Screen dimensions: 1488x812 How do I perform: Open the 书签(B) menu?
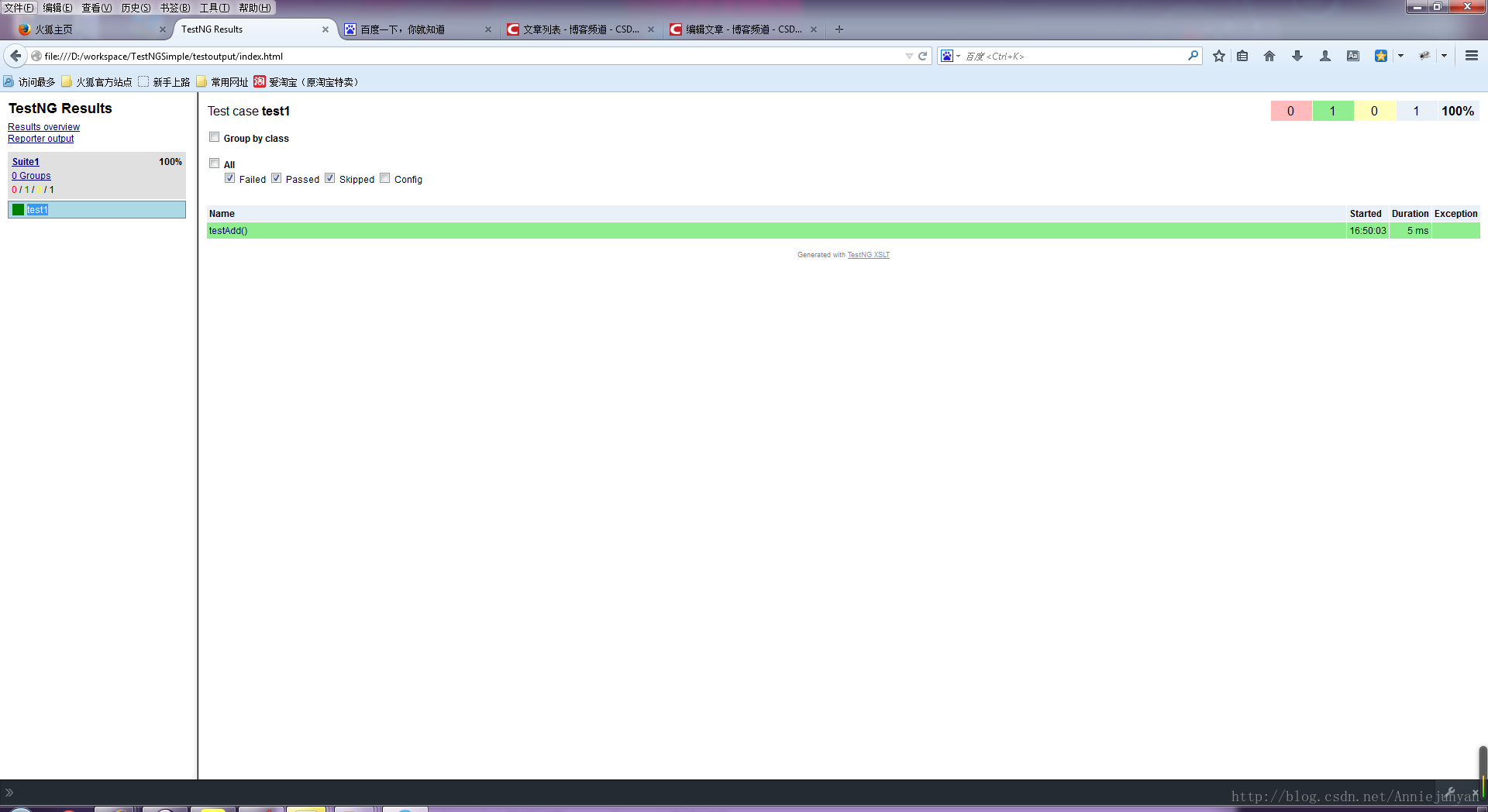pyautogui.click(x=175, y=8)
